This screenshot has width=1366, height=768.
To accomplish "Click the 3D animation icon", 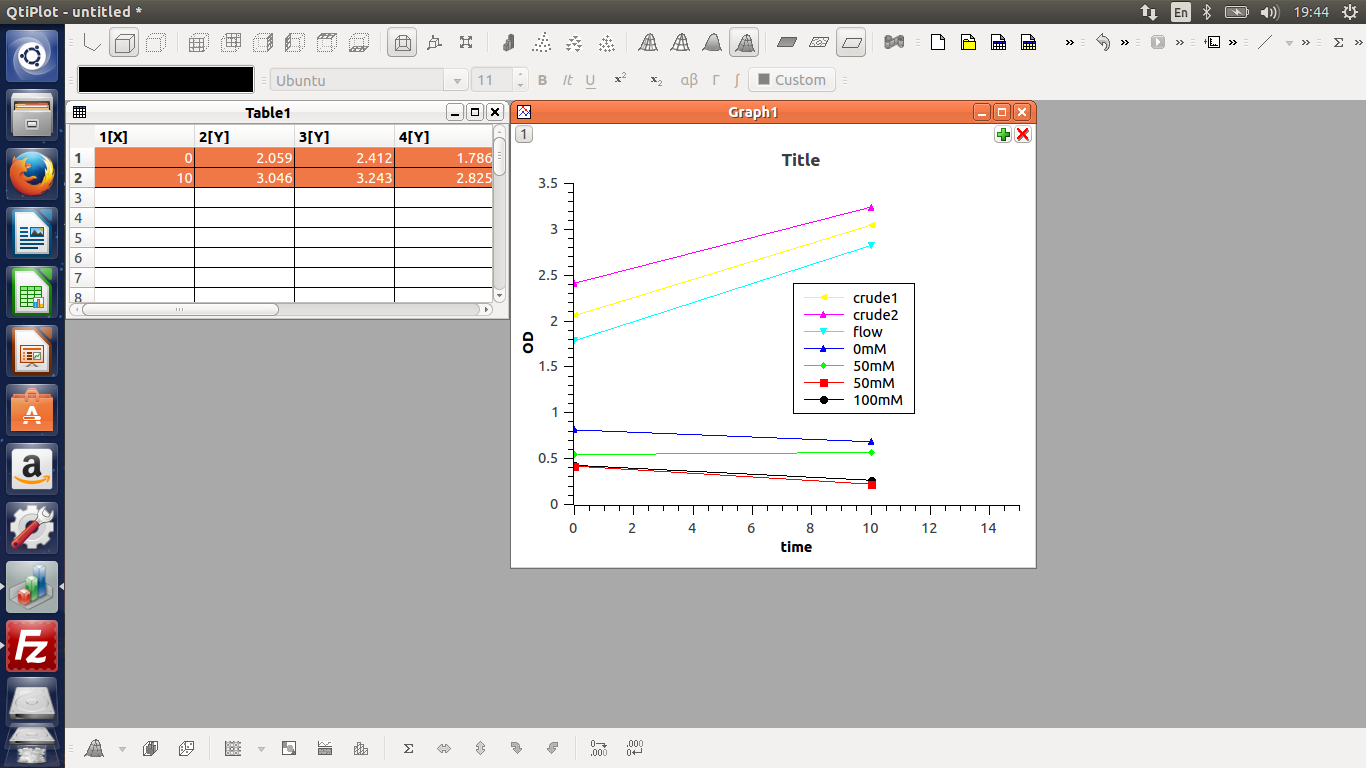I will tap(894, 43).
